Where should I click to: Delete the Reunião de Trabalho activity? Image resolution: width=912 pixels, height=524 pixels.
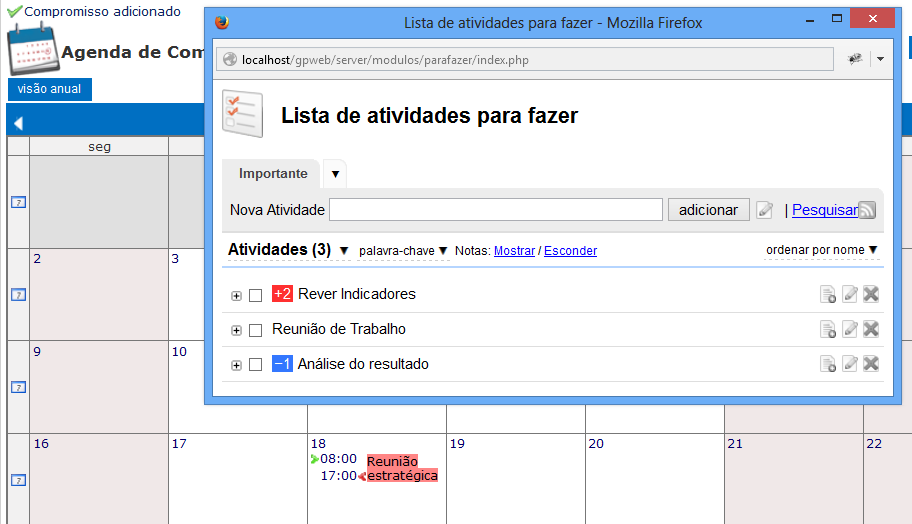click(x=871, y=329)
